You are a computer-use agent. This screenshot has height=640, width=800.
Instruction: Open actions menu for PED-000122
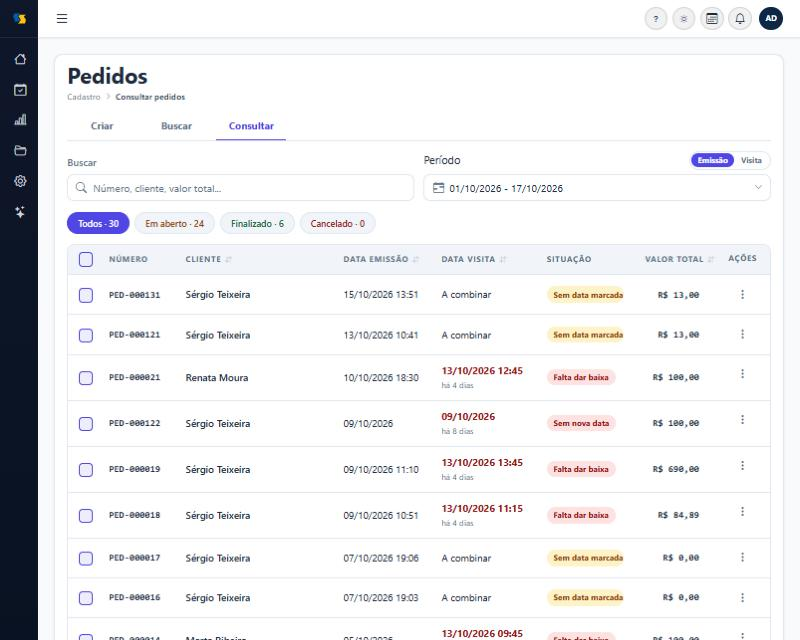742,420
